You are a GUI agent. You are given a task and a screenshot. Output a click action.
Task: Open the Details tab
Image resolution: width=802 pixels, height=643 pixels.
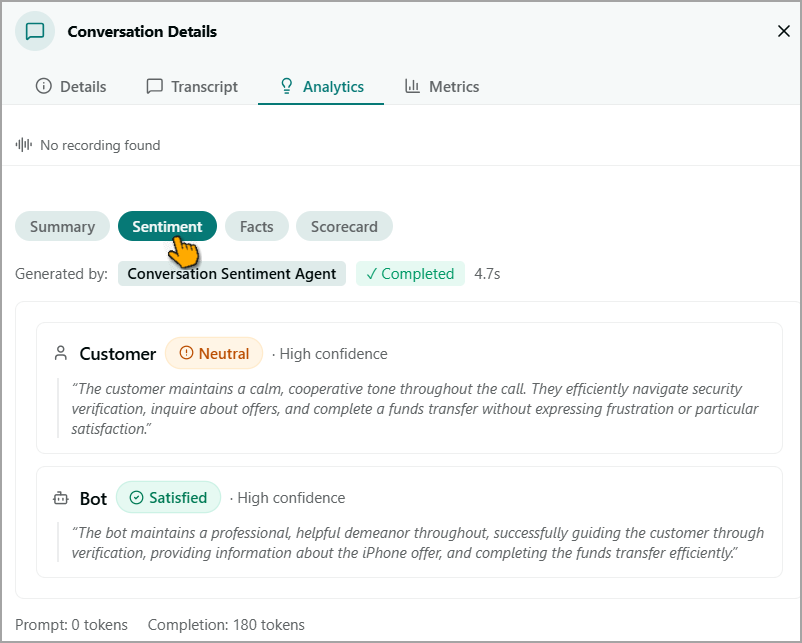tap(71, 86)
